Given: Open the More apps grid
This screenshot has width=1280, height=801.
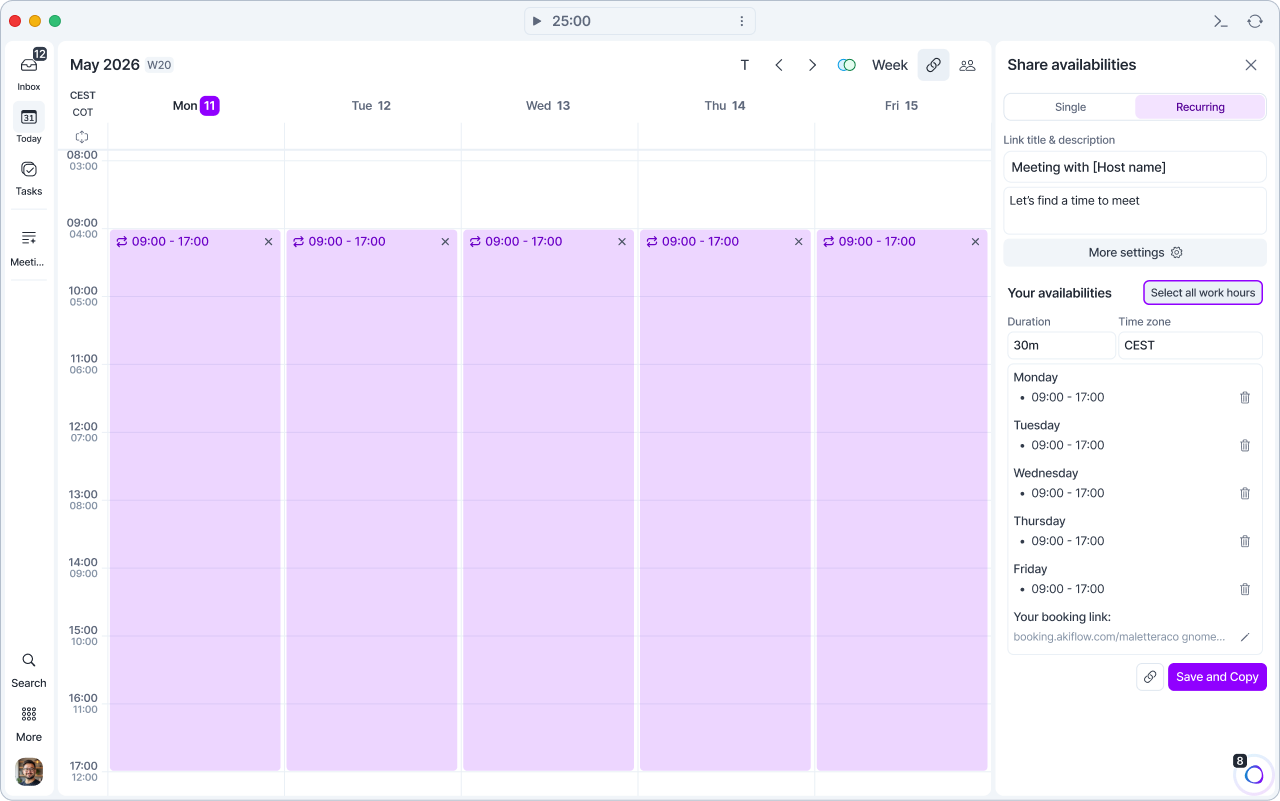Looking at the screenshot, I should tap(29, 723).
